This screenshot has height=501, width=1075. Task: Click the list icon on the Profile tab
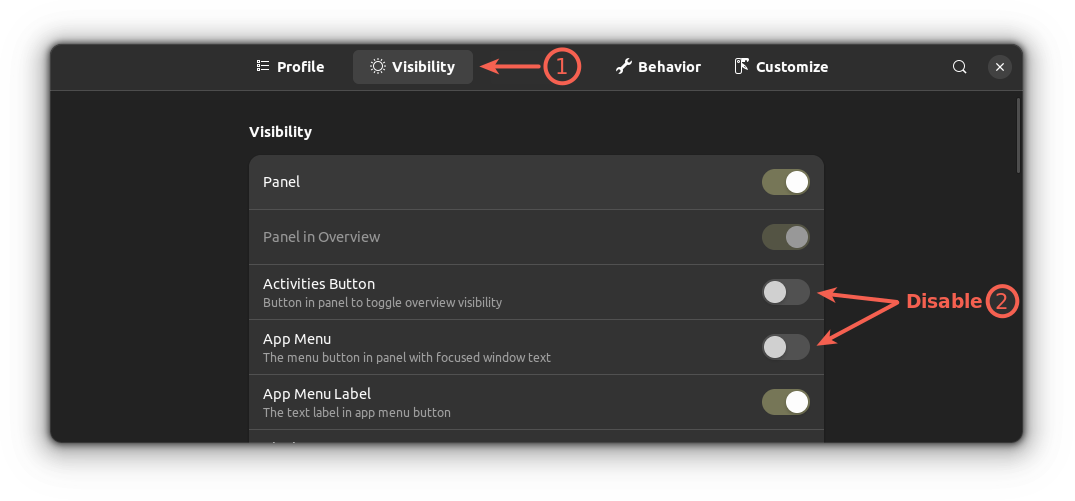pyautogui.click(x=263, y=67)
